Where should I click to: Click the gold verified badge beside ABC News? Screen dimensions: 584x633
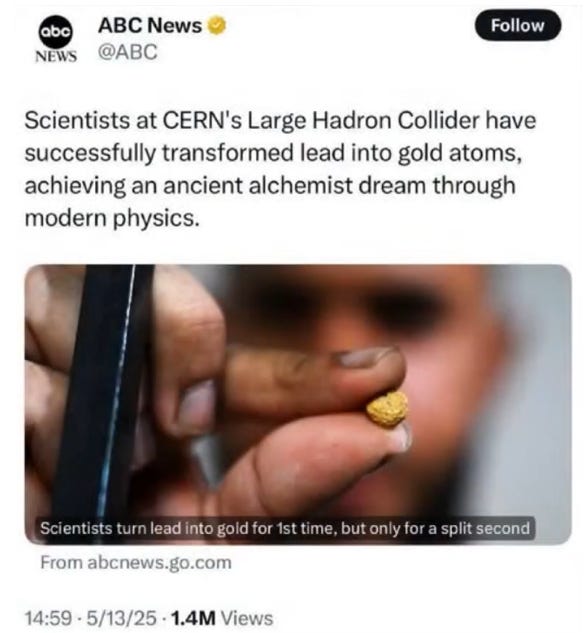[216, 25]
